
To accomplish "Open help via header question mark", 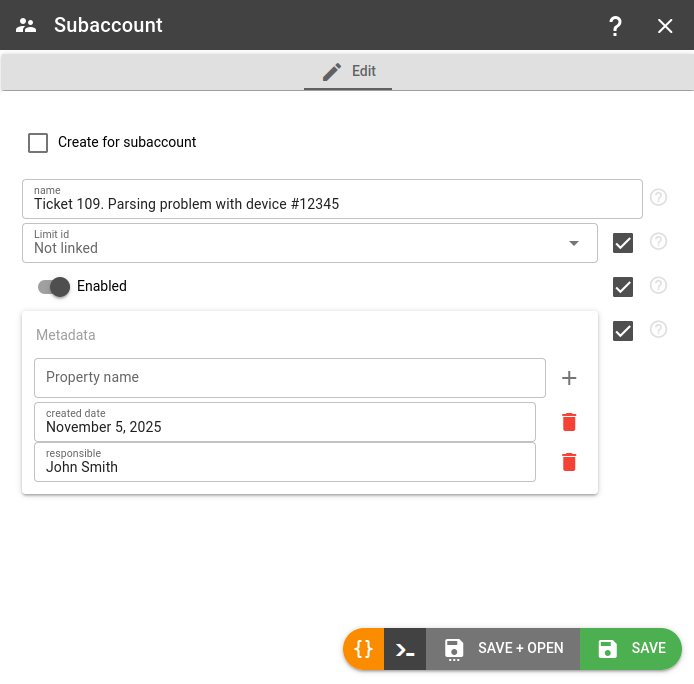I will click(616, 26).
